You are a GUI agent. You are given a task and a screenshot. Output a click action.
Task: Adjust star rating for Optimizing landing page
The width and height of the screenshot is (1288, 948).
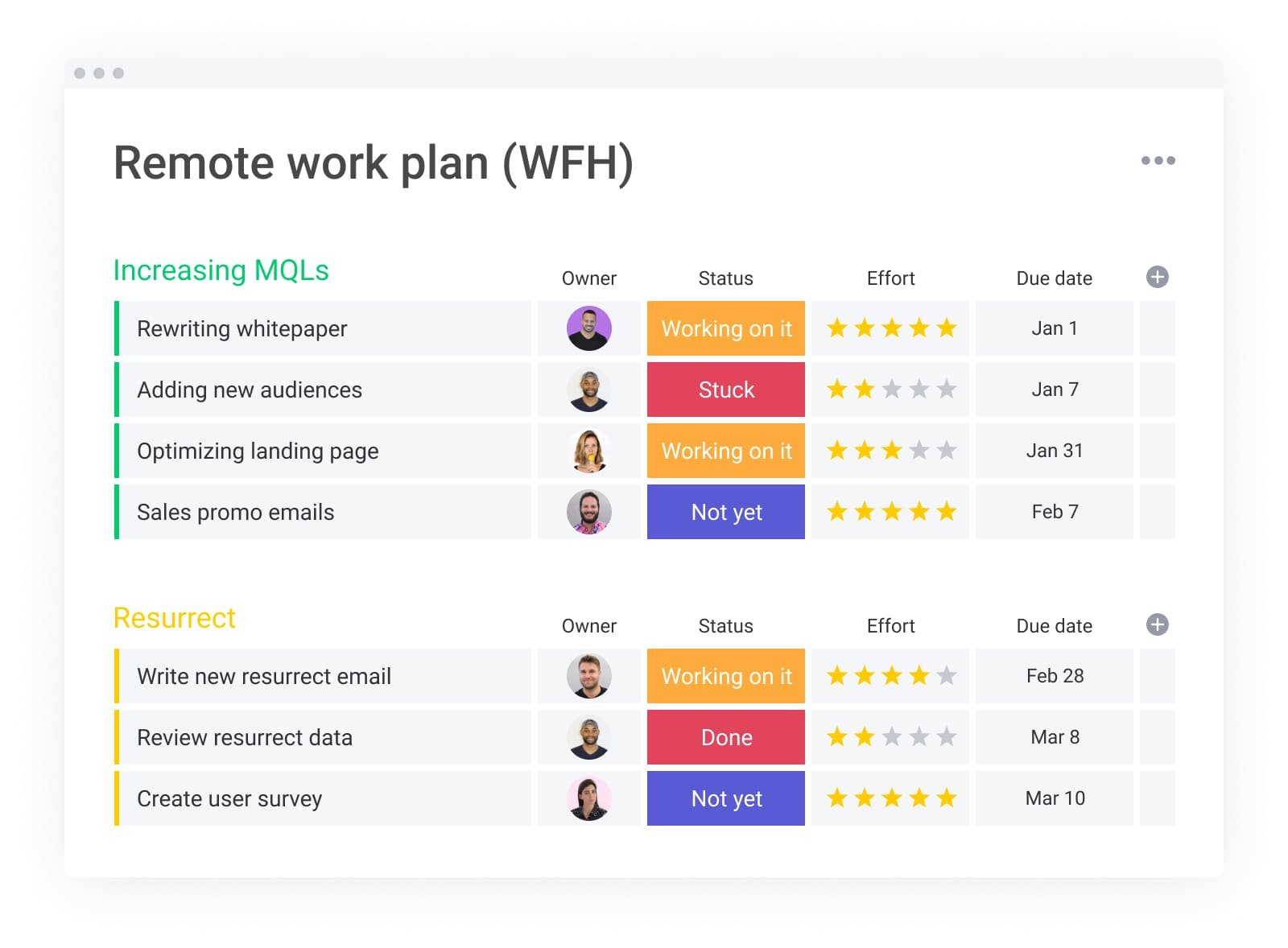(x=891, y=451)
